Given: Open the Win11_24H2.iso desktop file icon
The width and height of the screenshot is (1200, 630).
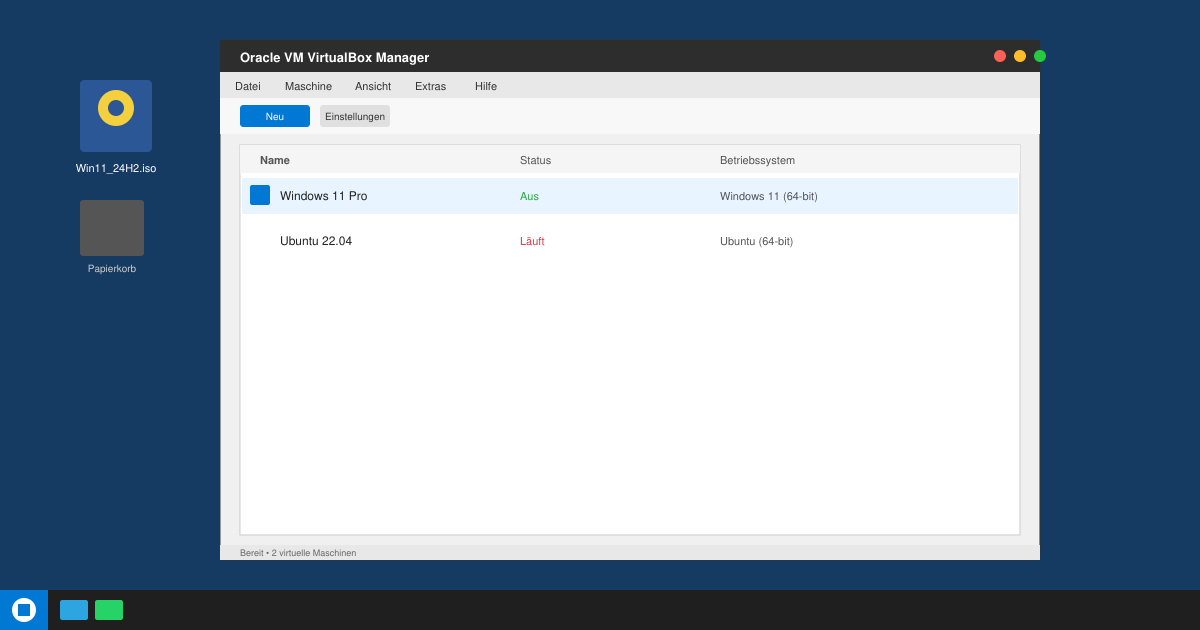Looking at the screenshot, I should pos(116,116).
